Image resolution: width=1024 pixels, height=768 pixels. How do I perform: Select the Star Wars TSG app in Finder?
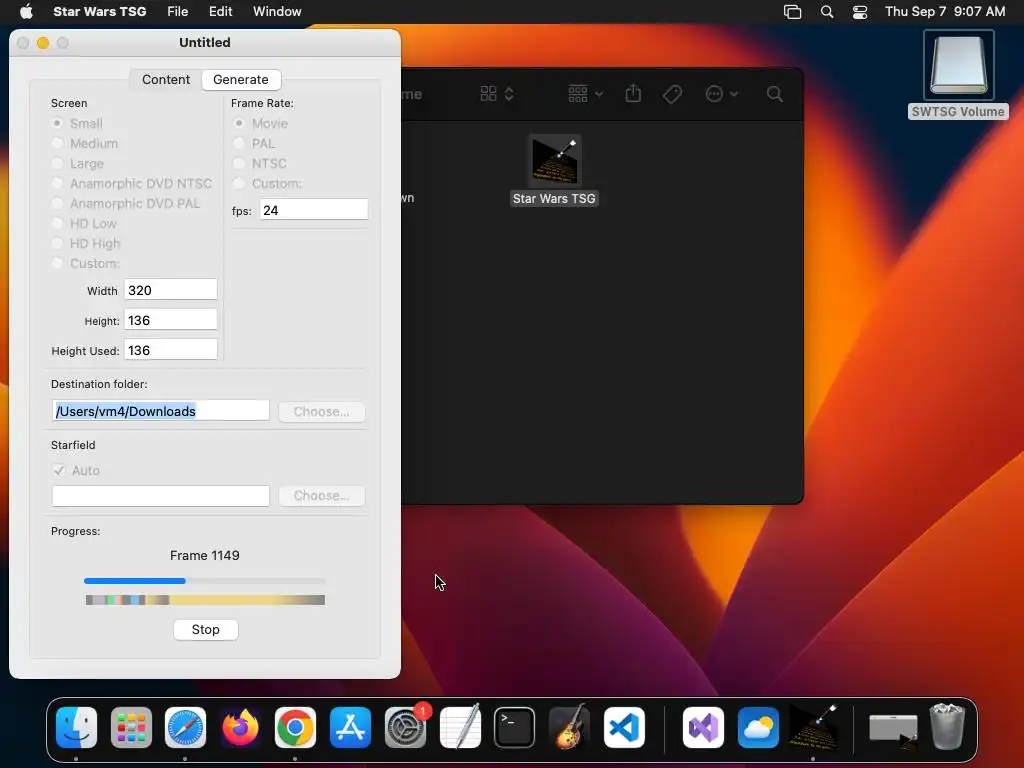coord(554,171)
